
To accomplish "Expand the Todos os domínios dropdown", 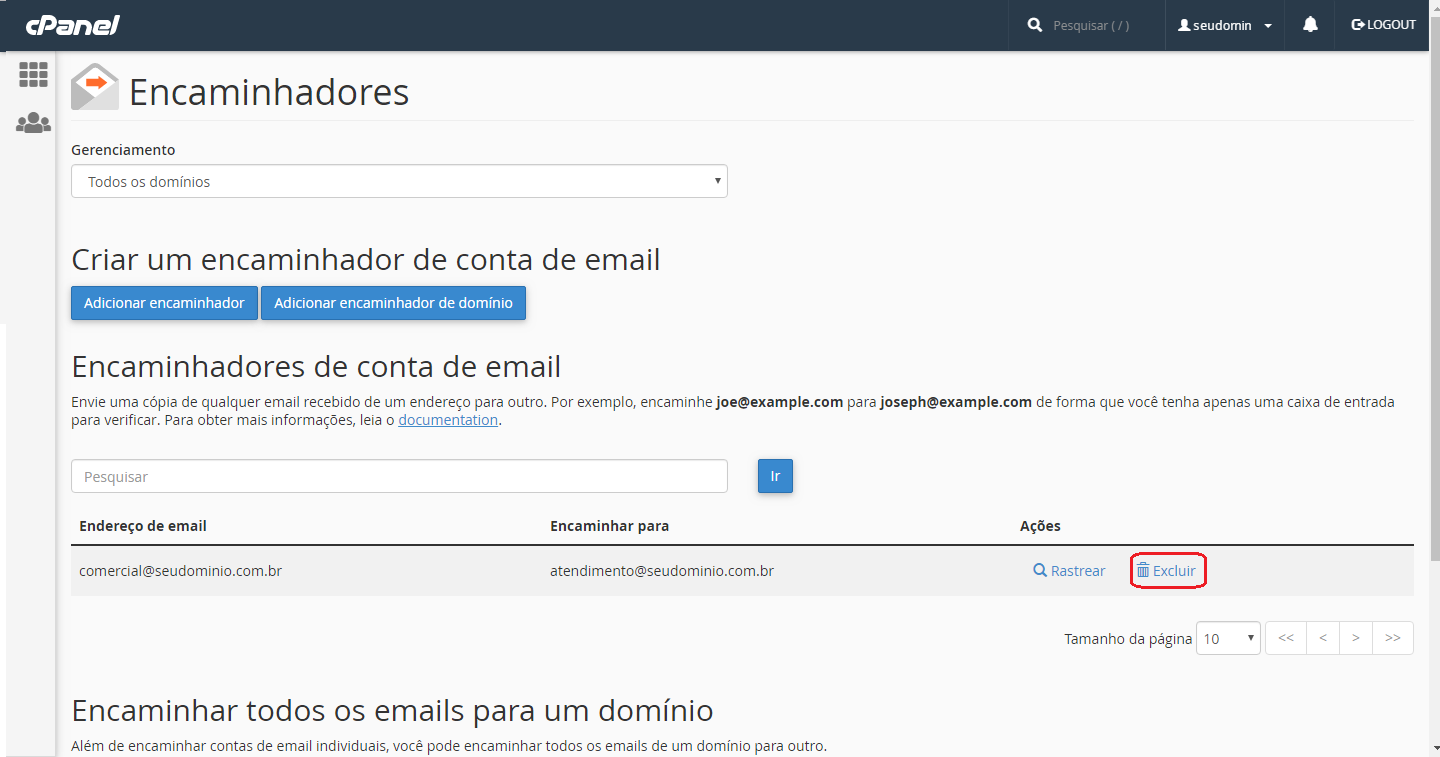I will click(x=399, y=182).
